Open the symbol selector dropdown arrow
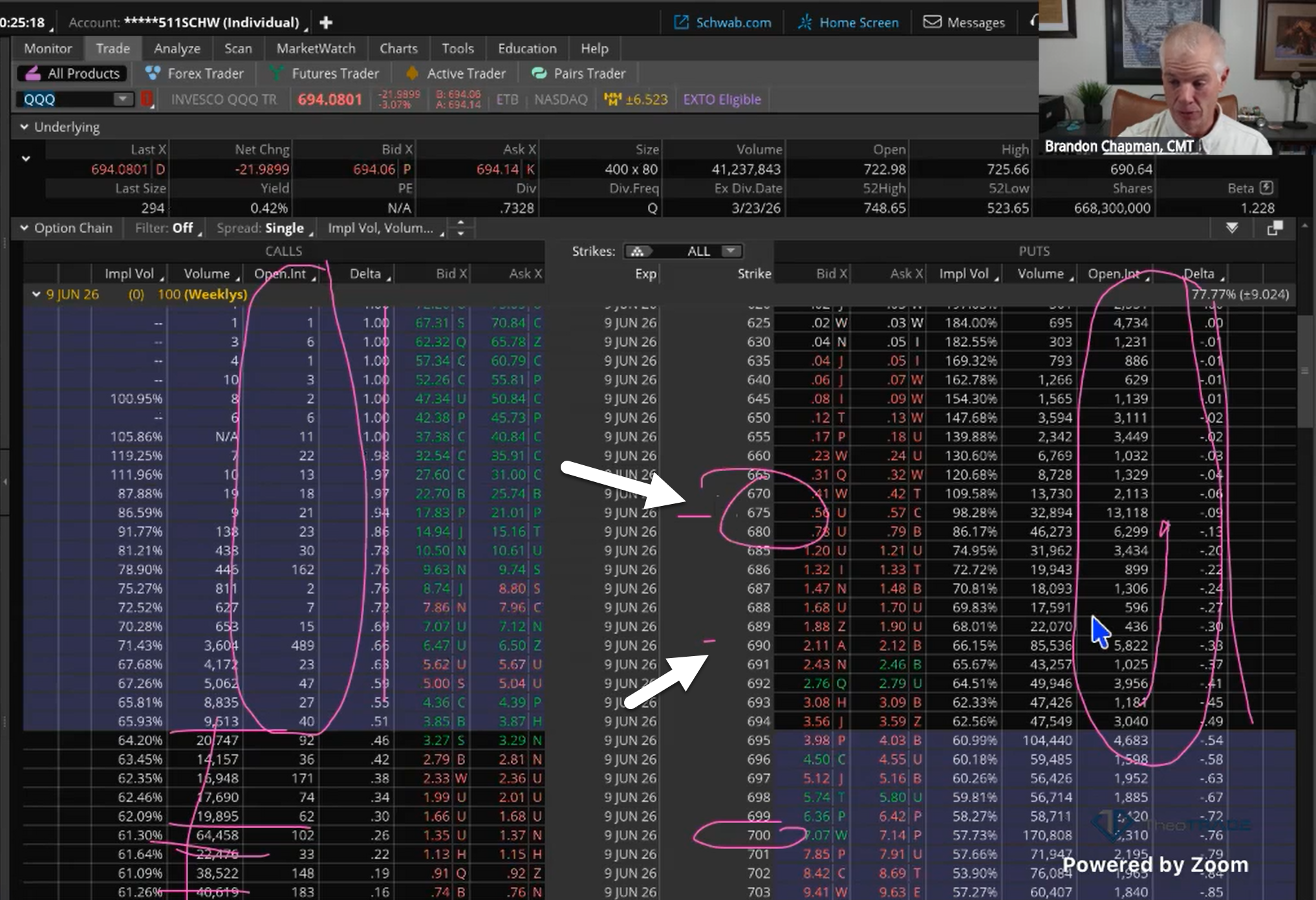This screenshot has width=1316, height=900. pos(123,100)
